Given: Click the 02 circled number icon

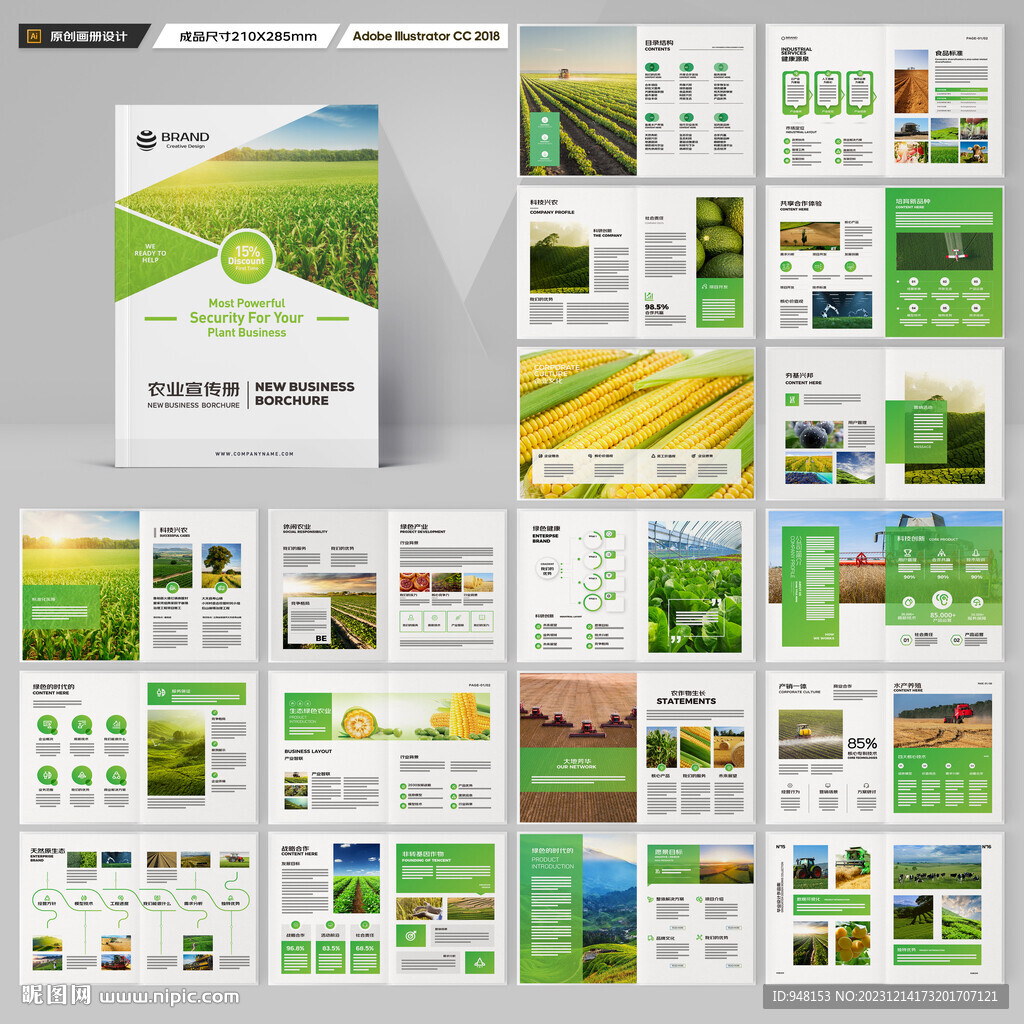Looking at the screenshot, I should click(x=956, y=640).
